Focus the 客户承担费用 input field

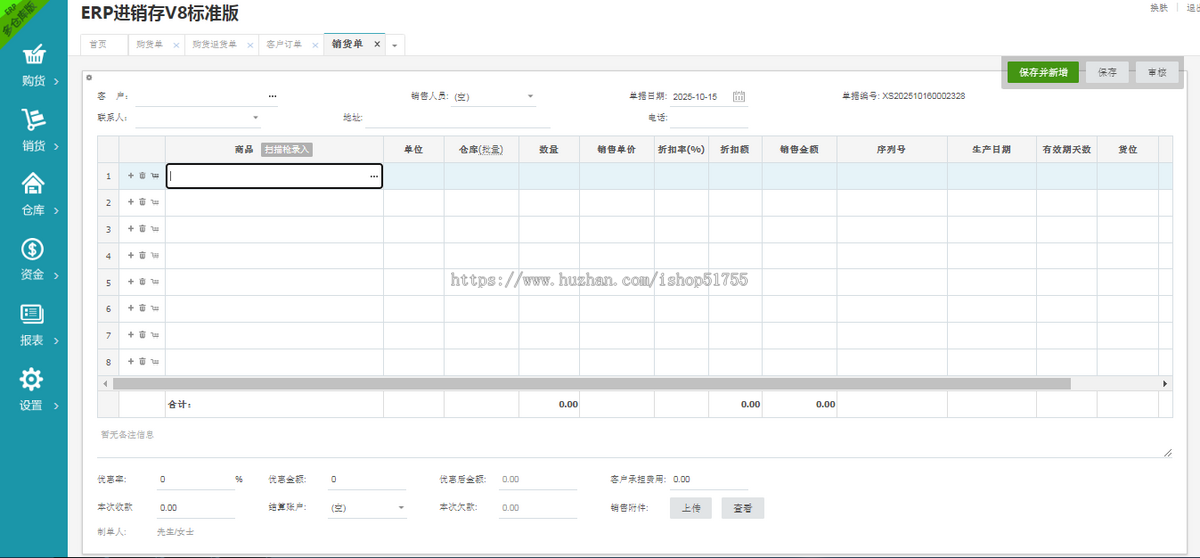[709, 480]
